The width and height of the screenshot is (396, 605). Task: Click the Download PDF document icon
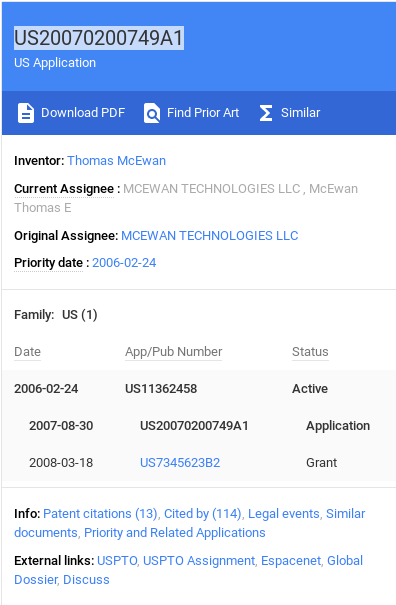tap(26, 113)
